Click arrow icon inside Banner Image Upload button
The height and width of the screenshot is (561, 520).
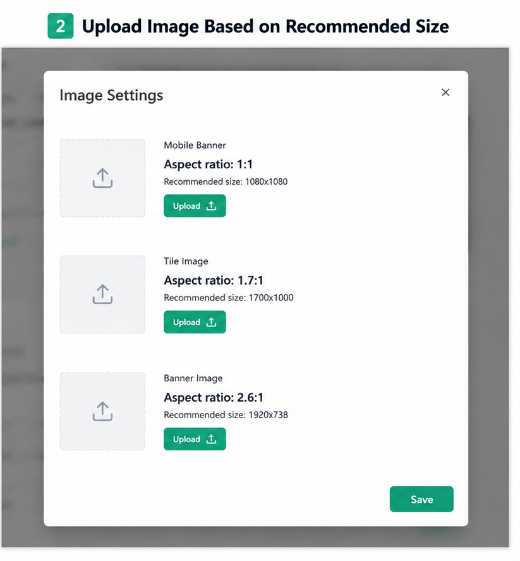coord(212,439)
